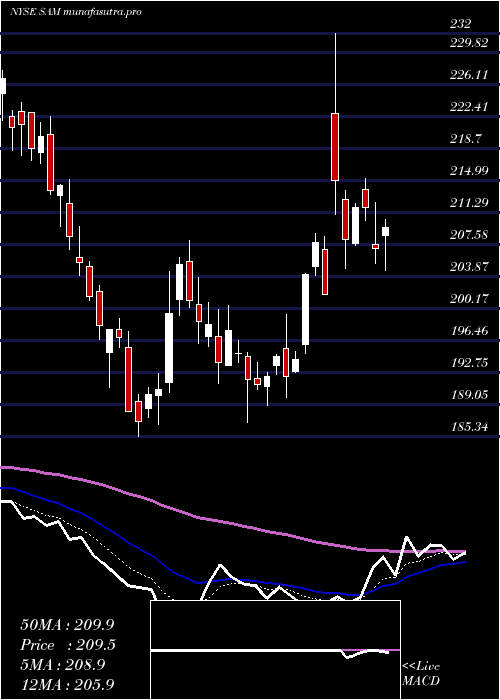The image size is (500, 700).
Task: Click the 232 price axis label
Action: point(460,23)
